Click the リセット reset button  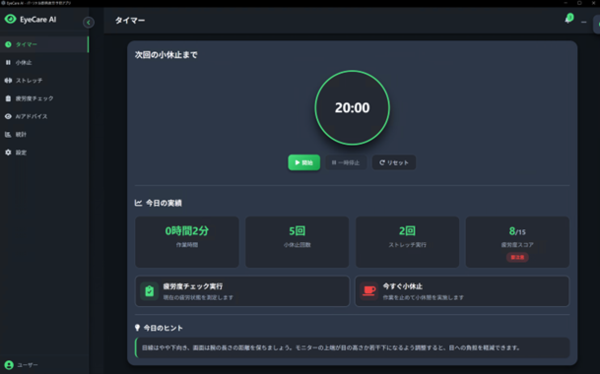point(394,163)
